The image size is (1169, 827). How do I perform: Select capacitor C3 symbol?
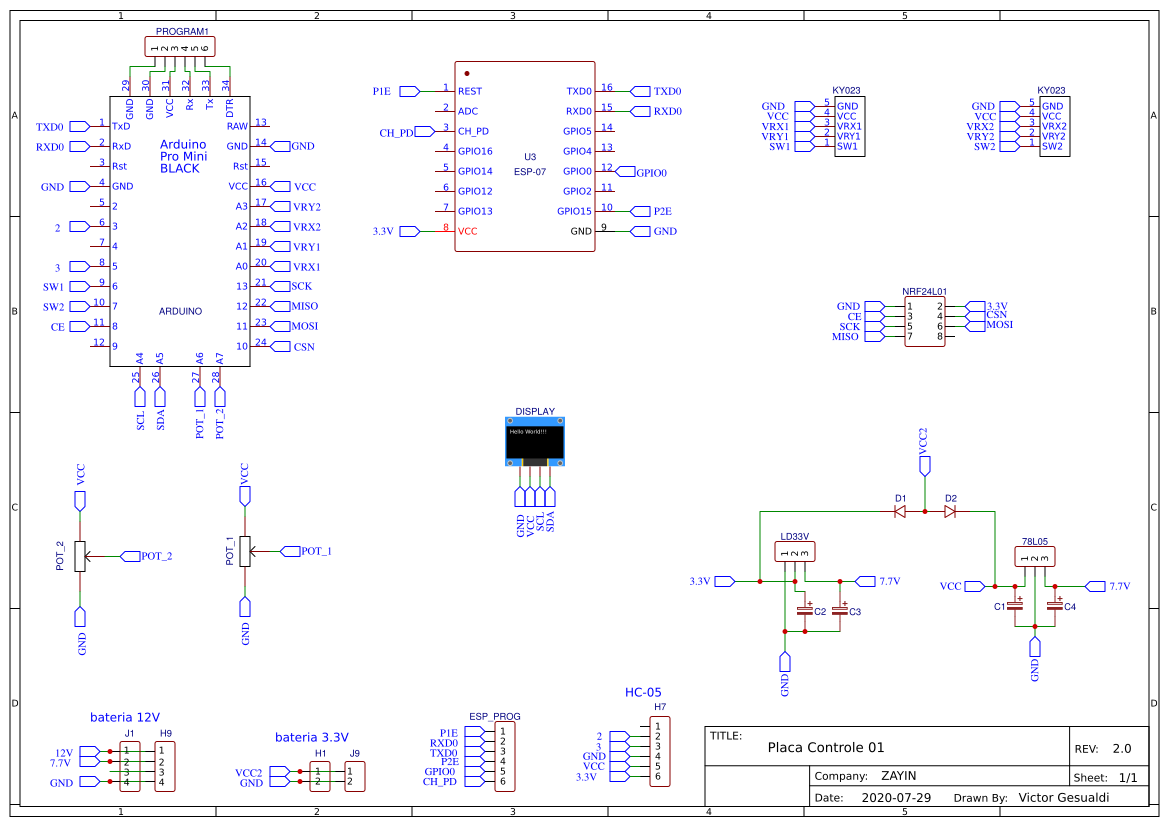click(839, 611)
